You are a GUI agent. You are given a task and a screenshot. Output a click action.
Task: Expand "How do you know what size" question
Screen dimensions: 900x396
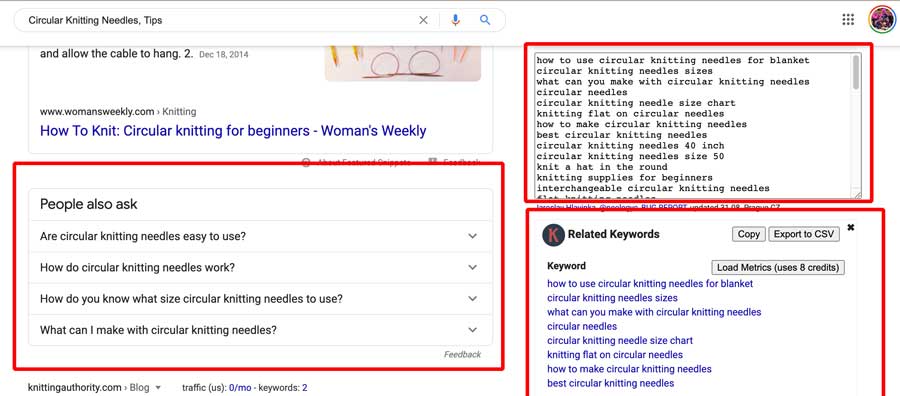coord(261,298)
